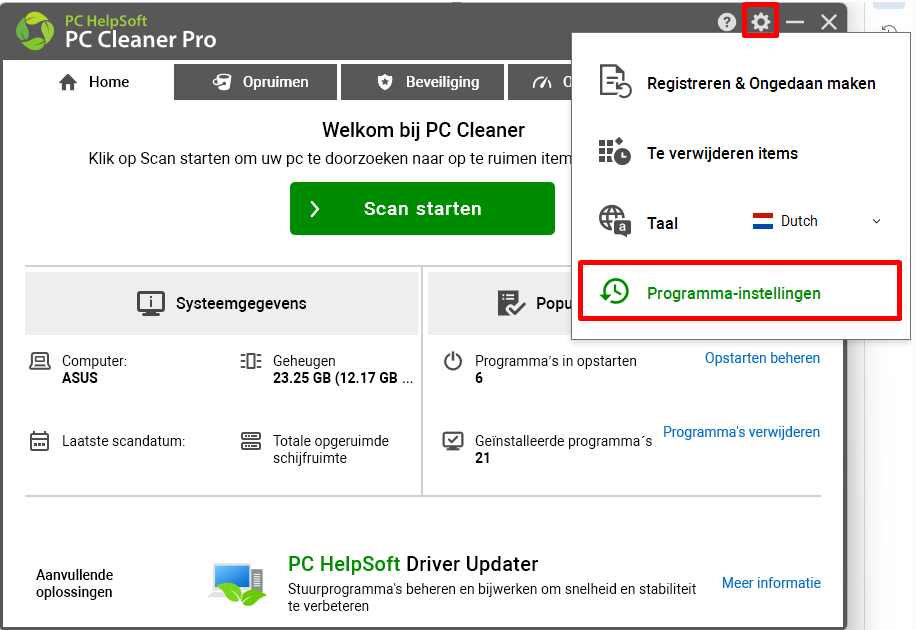This screenshot has width=916, height=630.
Task: Click the help question mark icon
Action: (726, 22)
